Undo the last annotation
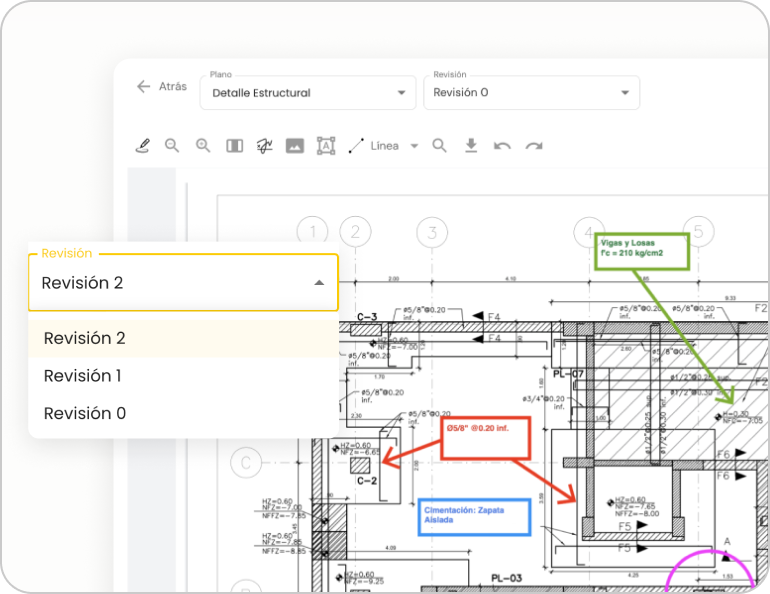The height and width of the screenshot is (594, 770). tap(502, 146)
